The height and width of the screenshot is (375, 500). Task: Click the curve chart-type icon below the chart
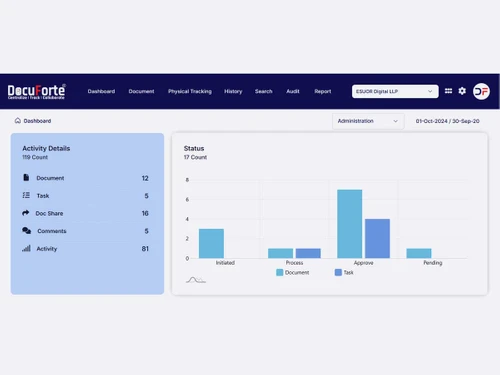(196, 280)
